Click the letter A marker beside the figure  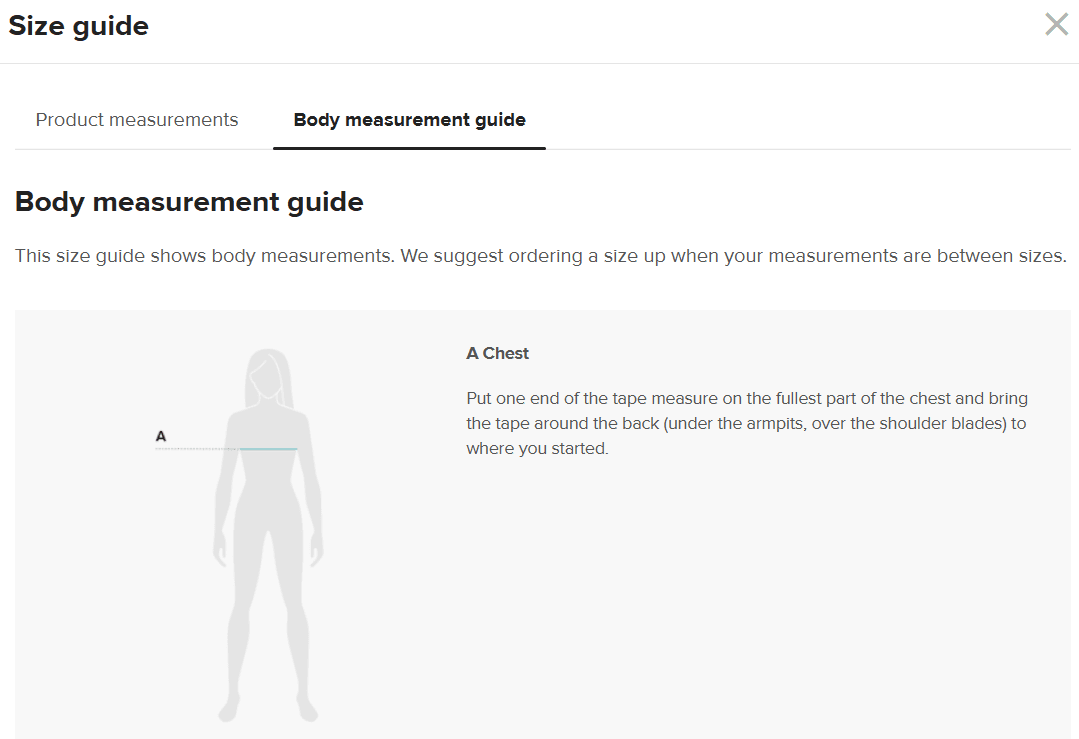click(161, 437)
